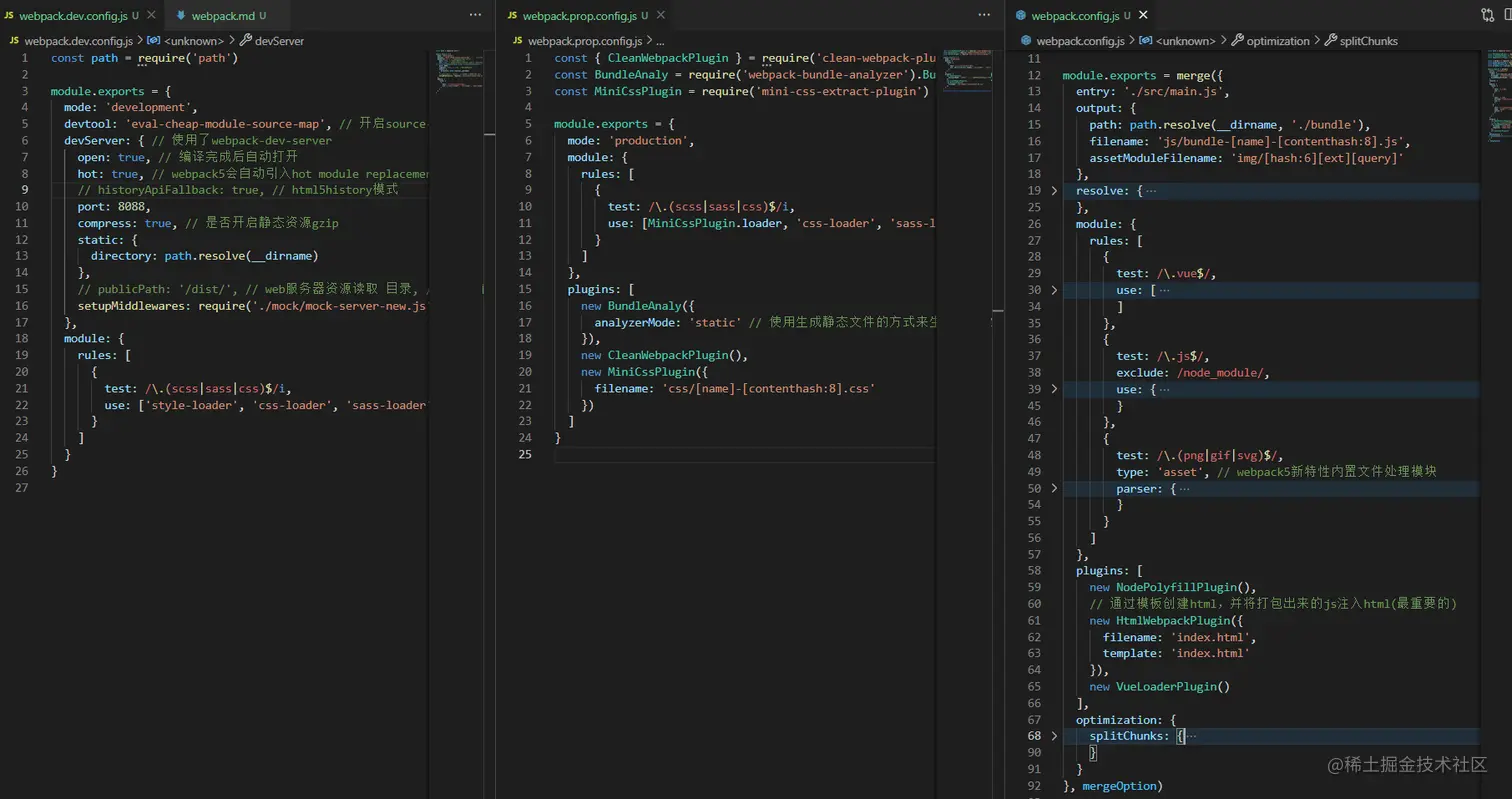The height and width of the screenshot is (799, 1512).
Task: Click line number 9 in webpack.dev.config.js gutter
Action: 27,190
